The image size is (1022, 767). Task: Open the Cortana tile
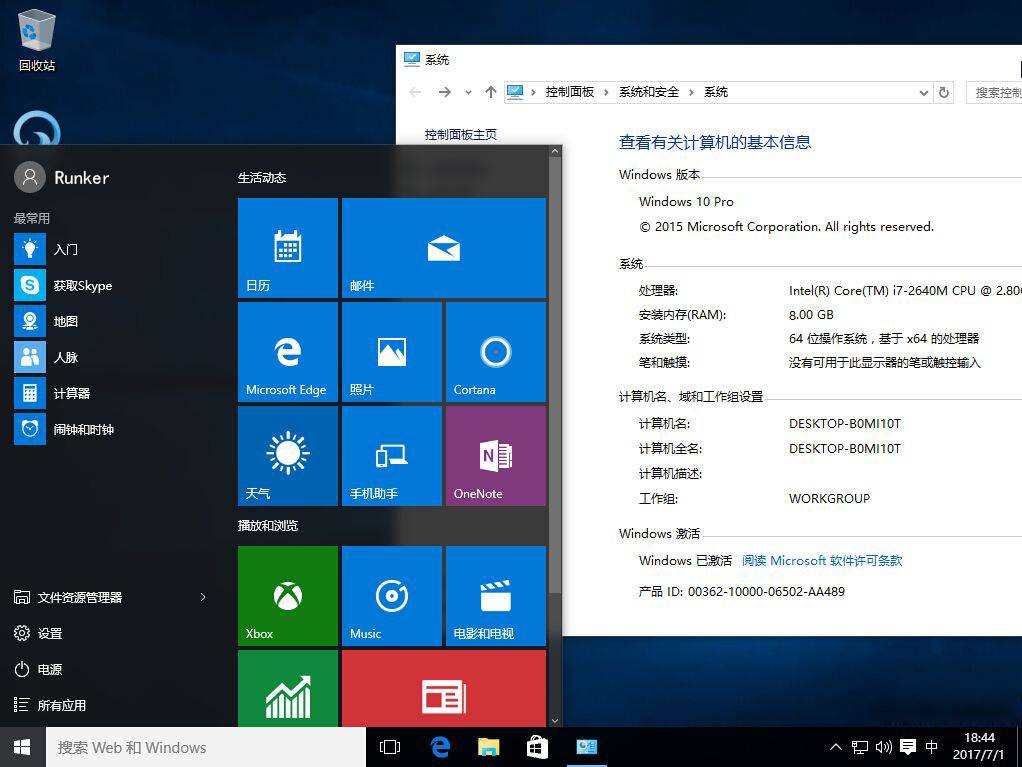pos(495,352)
